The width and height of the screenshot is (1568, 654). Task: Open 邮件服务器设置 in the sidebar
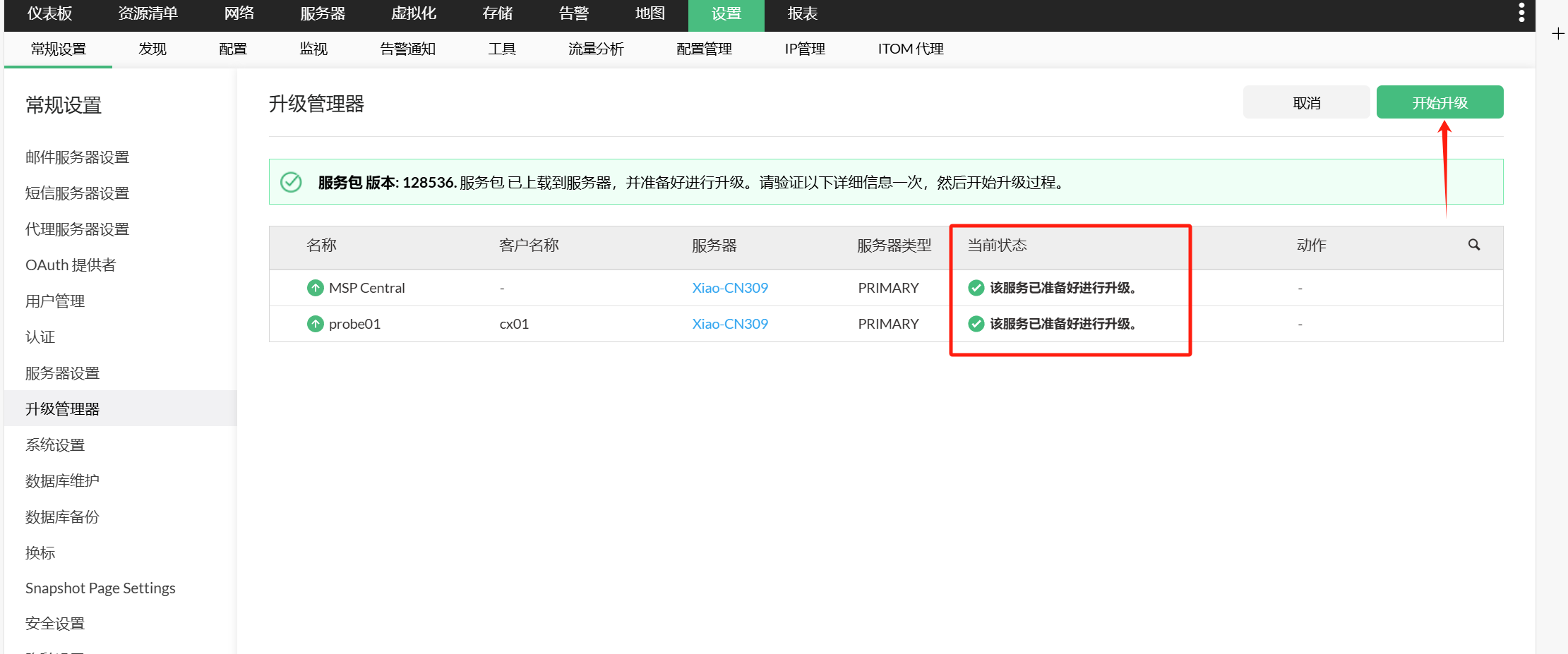(77, 157)
